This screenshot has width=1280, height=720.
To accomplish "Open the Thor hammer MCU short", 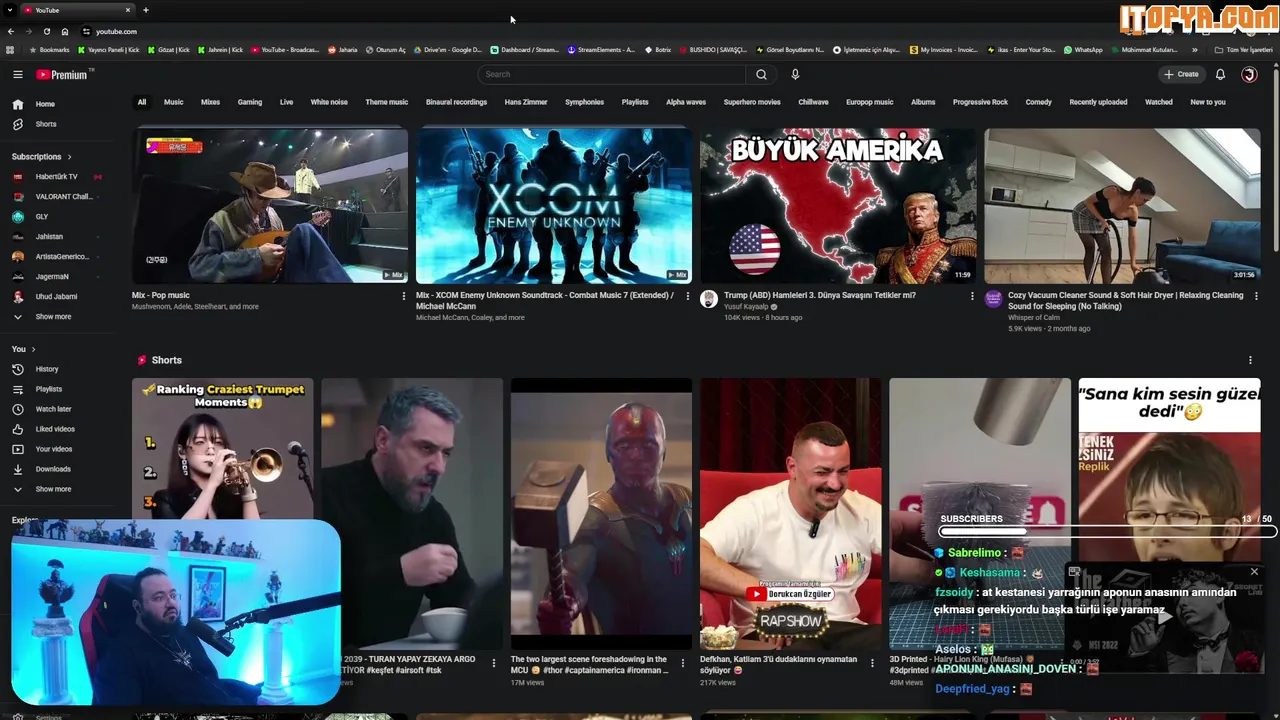I will (601, 514).
